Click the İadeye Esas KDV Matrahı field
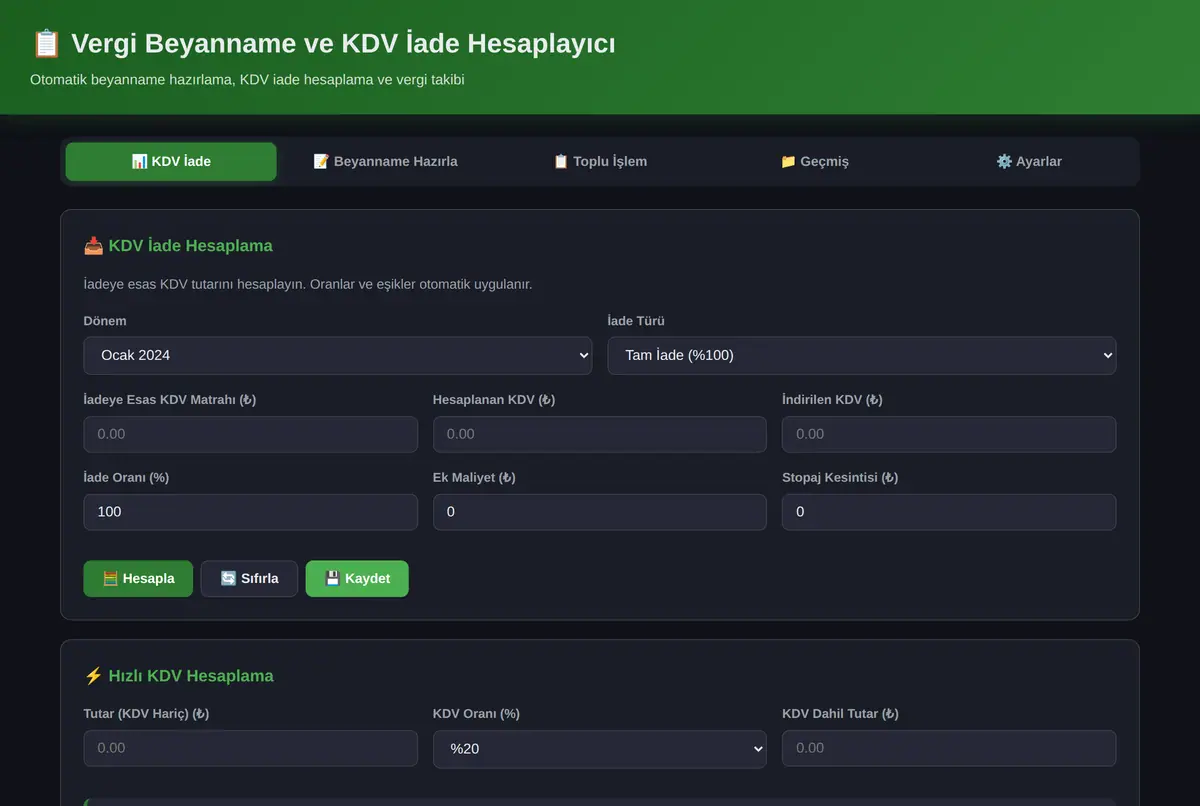 tap(251, 434)
